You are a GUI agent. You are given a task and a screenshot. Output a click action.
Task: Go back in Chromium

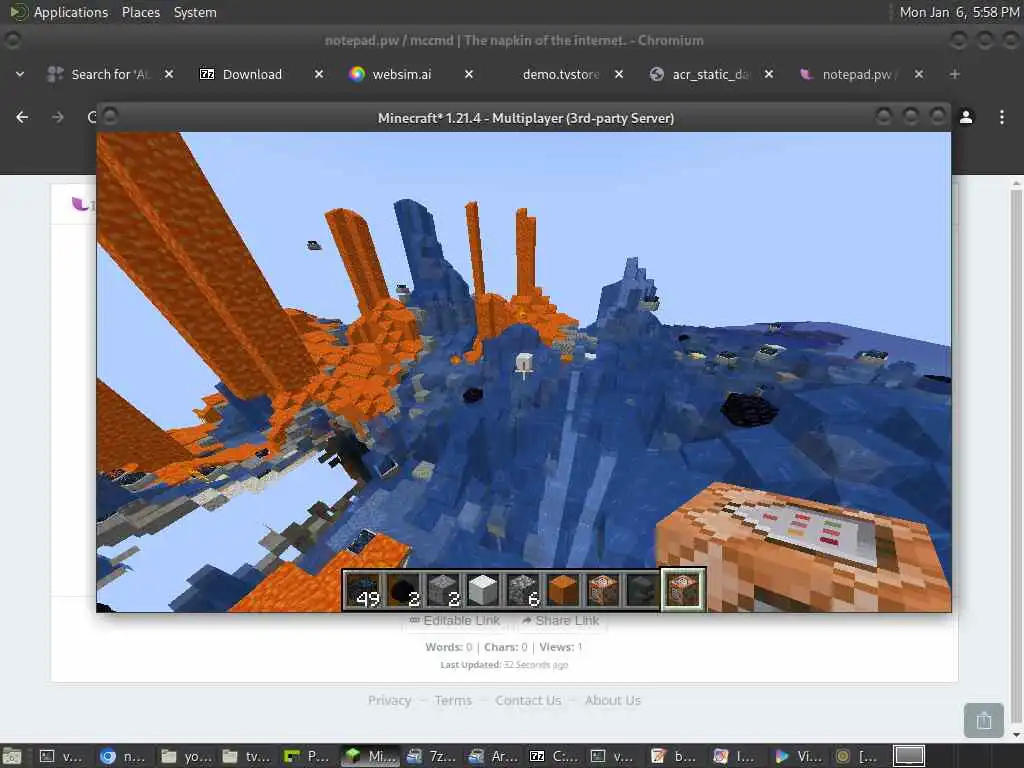pos(22,117)
